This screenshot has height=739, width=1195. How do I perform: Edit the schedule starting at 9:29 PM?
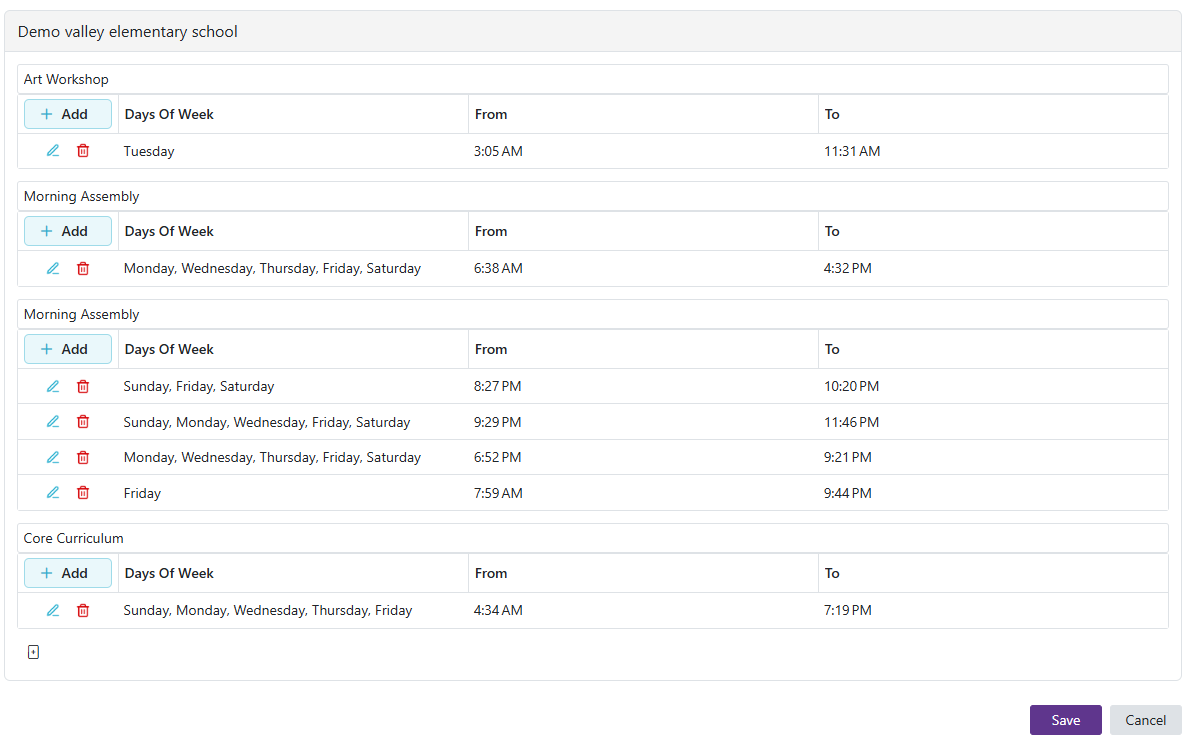pos(53,422)
